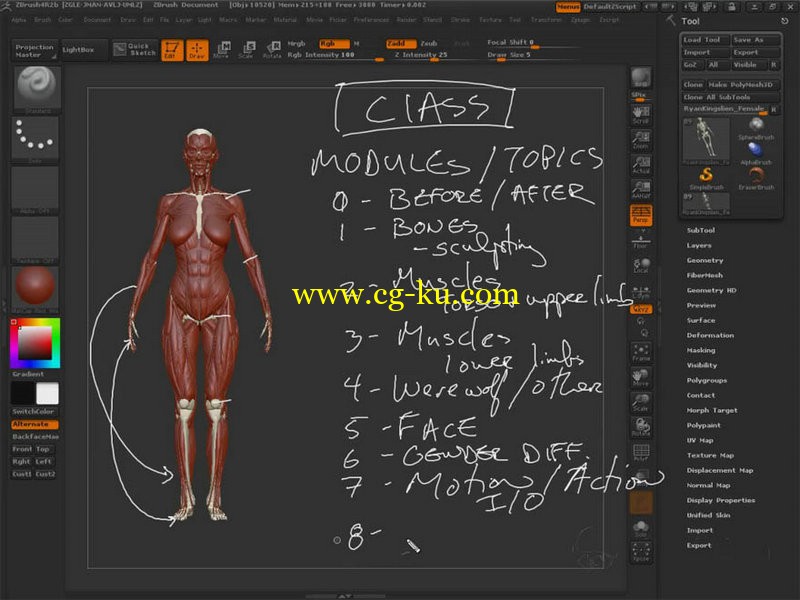
Task: Click the Actual size icon
Action: click(641, 165)
